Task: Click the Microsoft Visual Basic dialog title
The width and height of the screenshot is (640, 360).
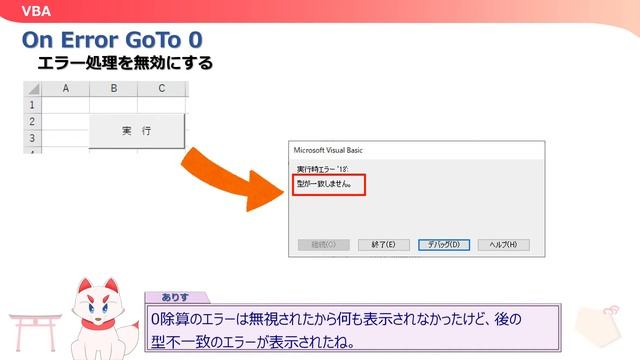Action: click(x=328, y=150)
